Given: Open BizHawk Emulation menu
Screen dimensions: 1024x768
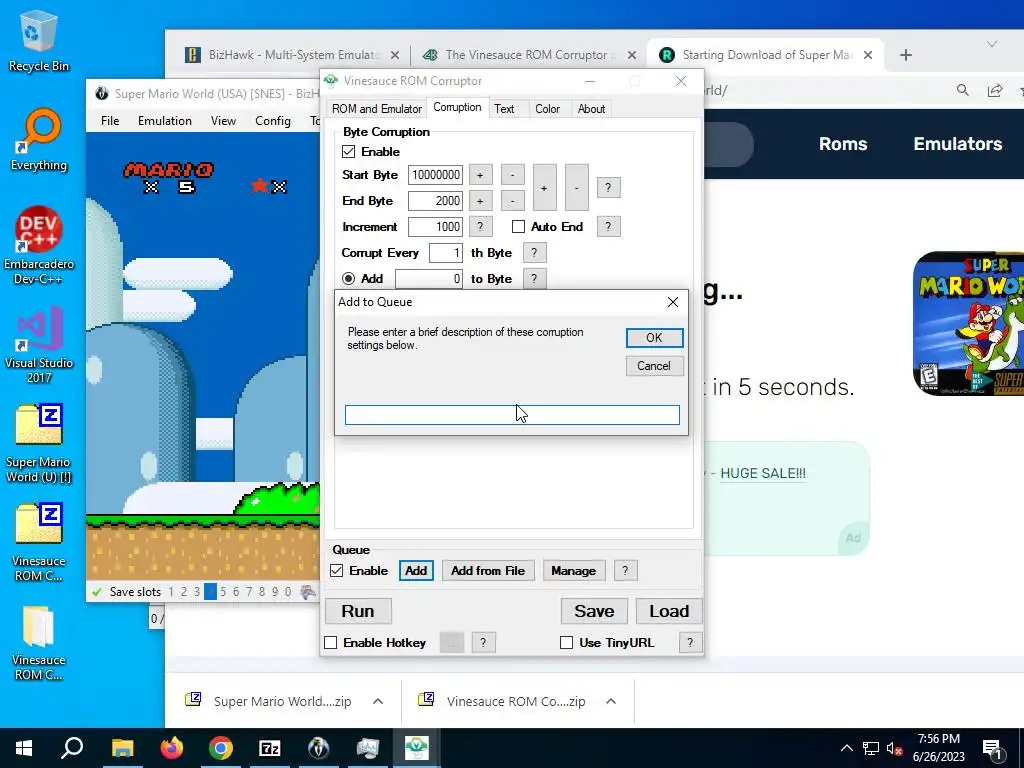Looking at the screenshot, I should [x=165, y=121].
